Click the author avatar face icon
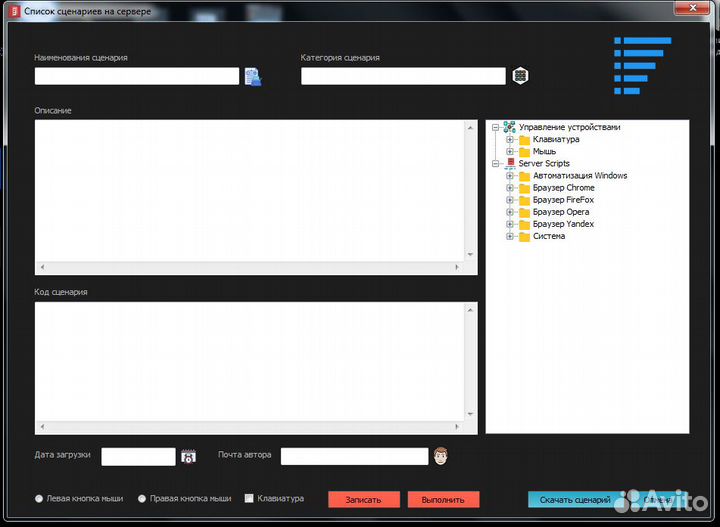720x527 pixels. click(440, 457)
